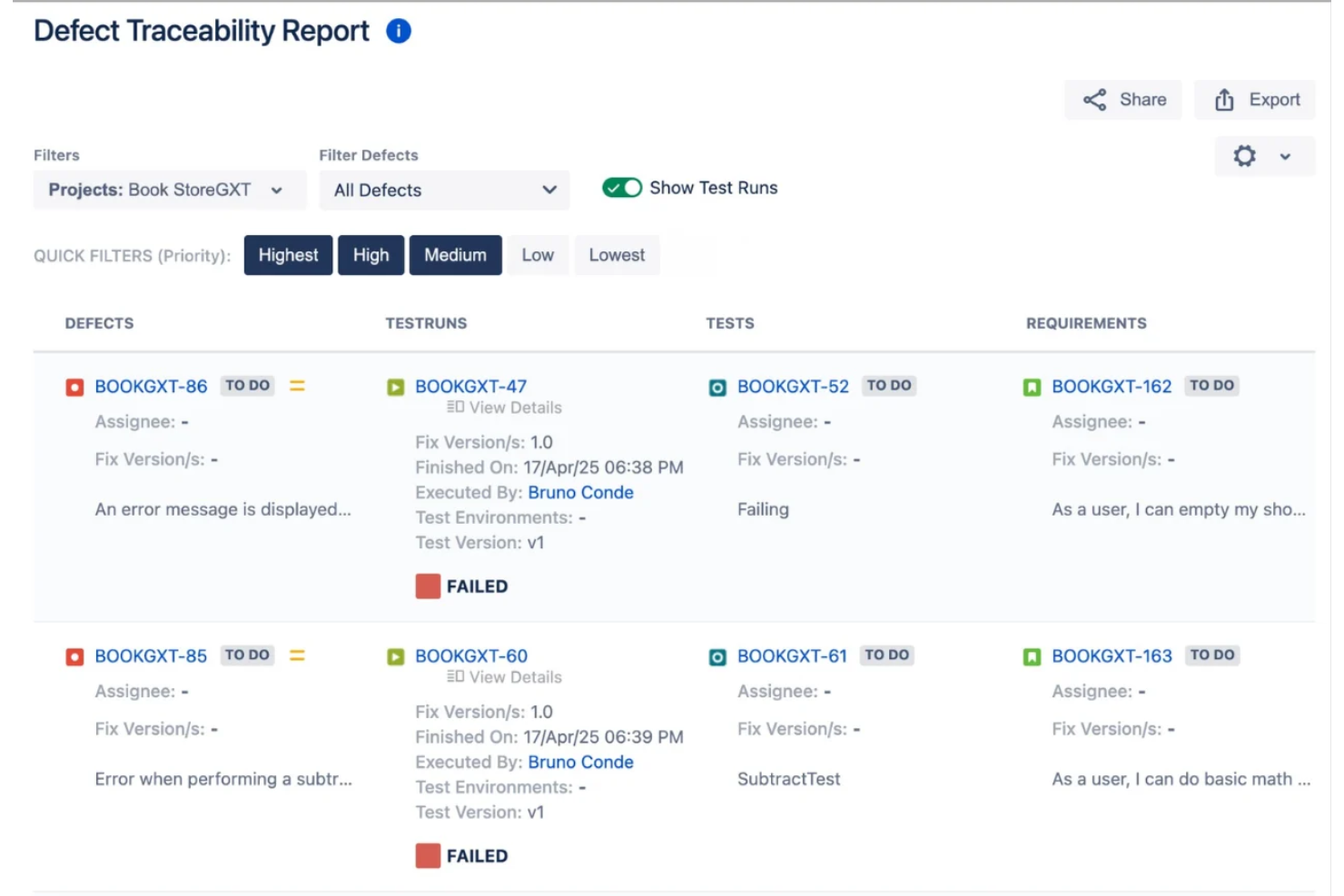The width and height of the screenshot is (1344, 896).
Task: Expand the chevron next to the gear icon
Action: [x=1286, y=156]
